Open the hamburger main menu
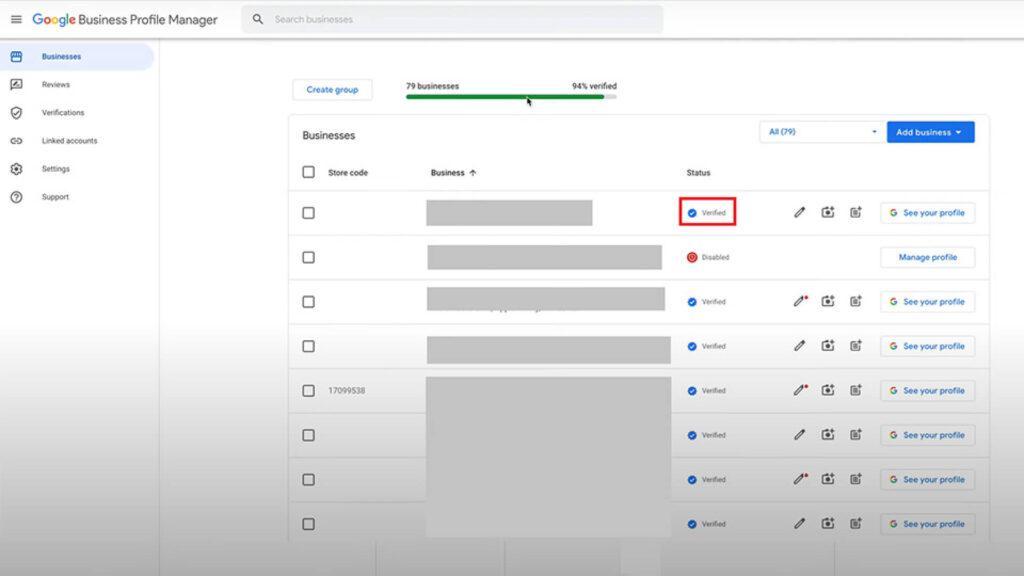 click(16, 20)
